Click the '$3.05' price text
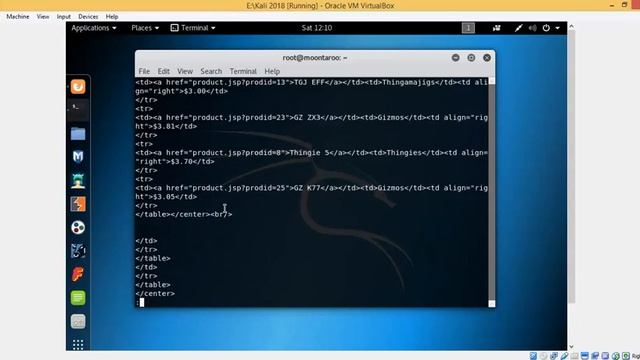Viewport: 640px width, 360px height. 164,197
